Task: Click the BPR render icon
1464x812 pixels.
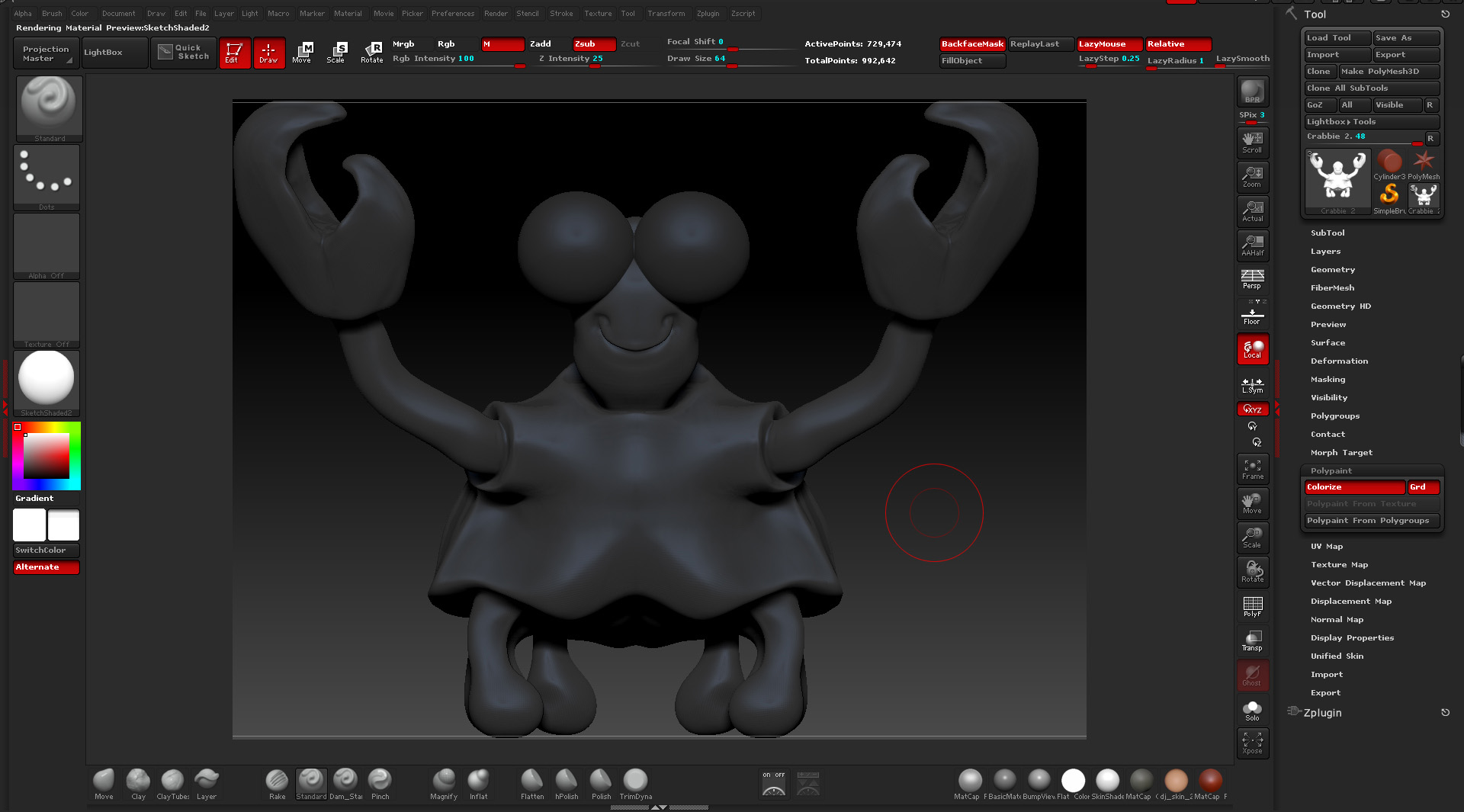Action: click(x=1253, y=92)
